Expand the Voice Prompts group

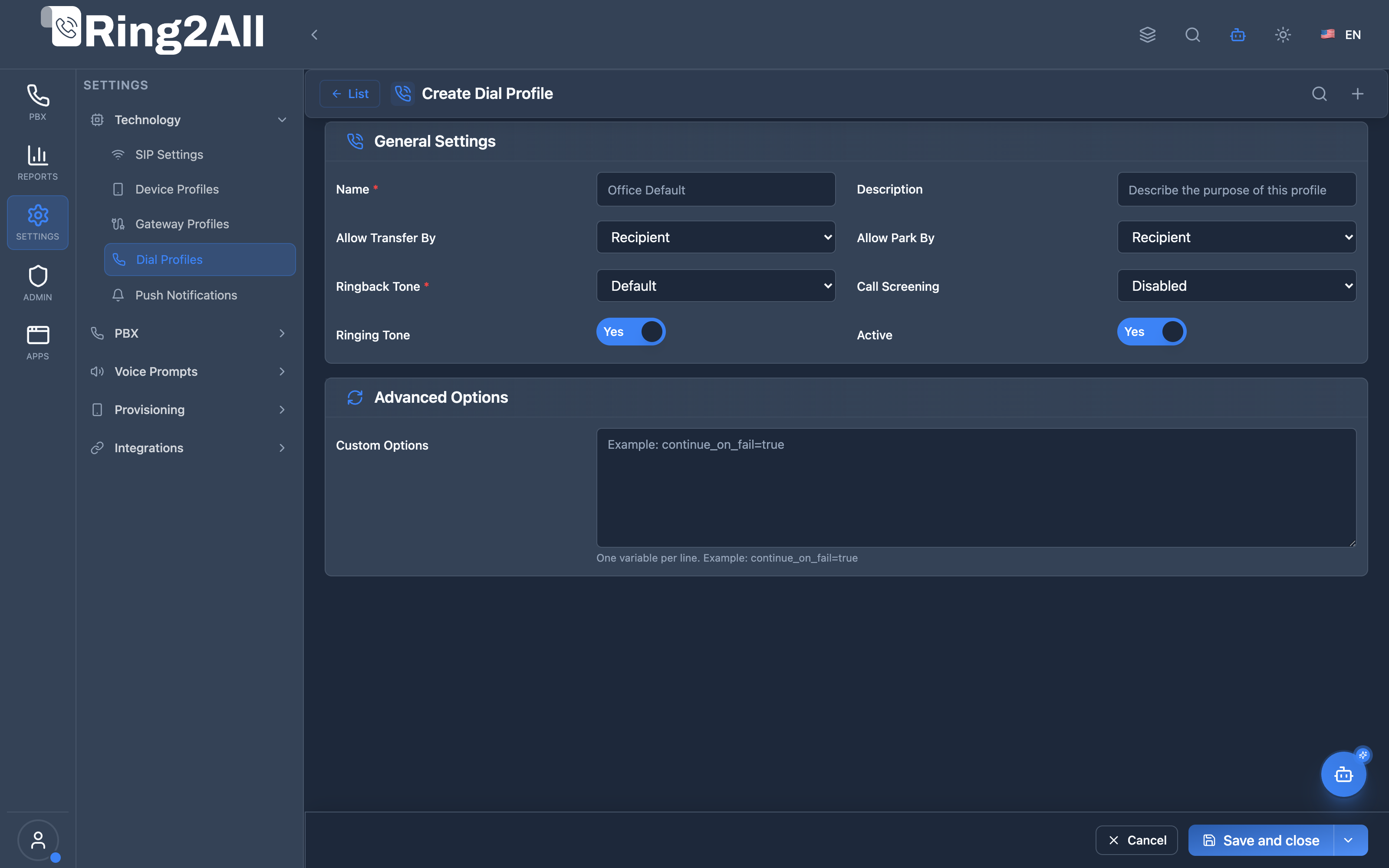pyautogui.click(x=189, y=372)
